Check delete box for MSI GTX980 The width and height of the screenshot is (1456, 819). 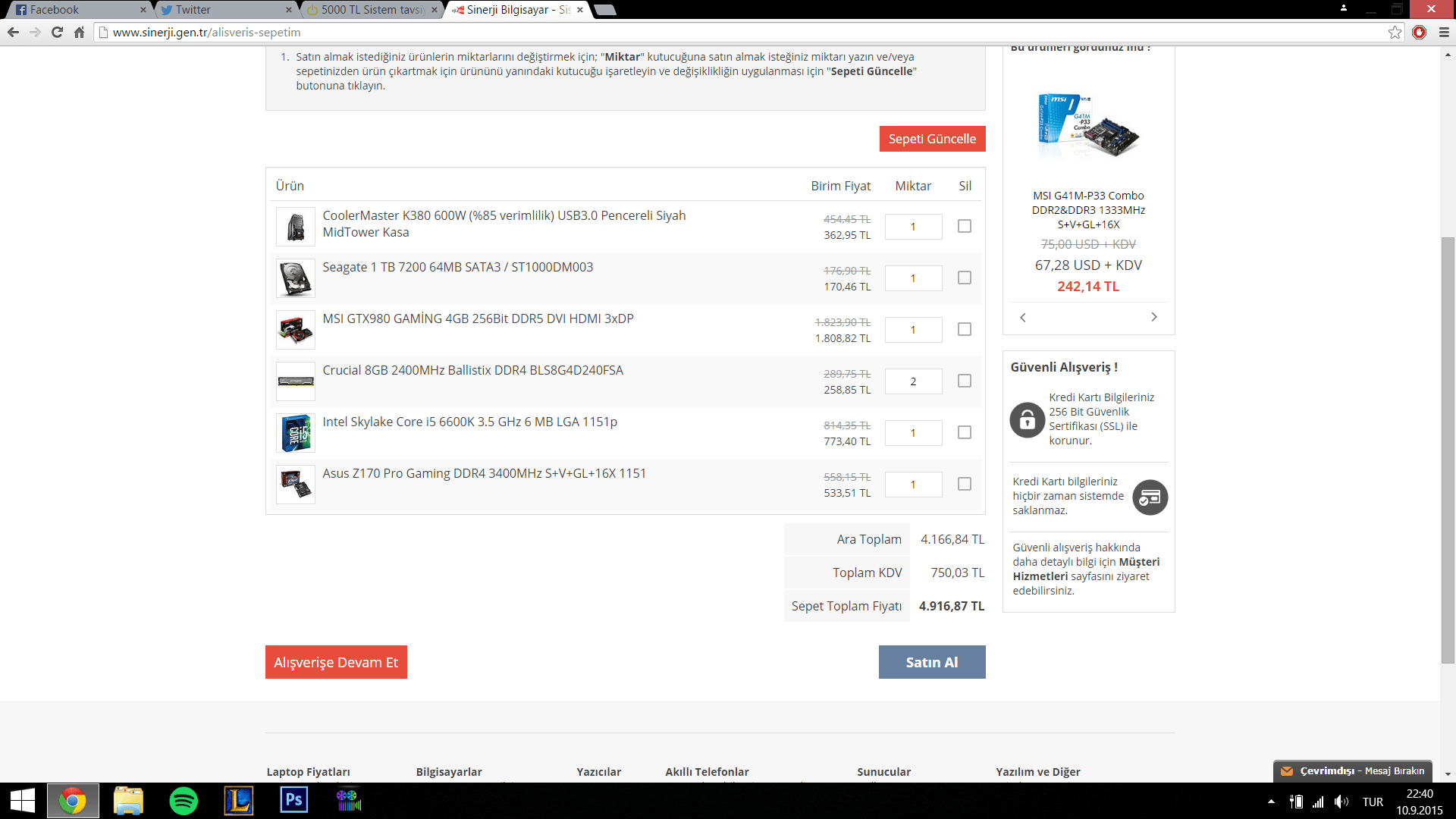tap(964, 329)
